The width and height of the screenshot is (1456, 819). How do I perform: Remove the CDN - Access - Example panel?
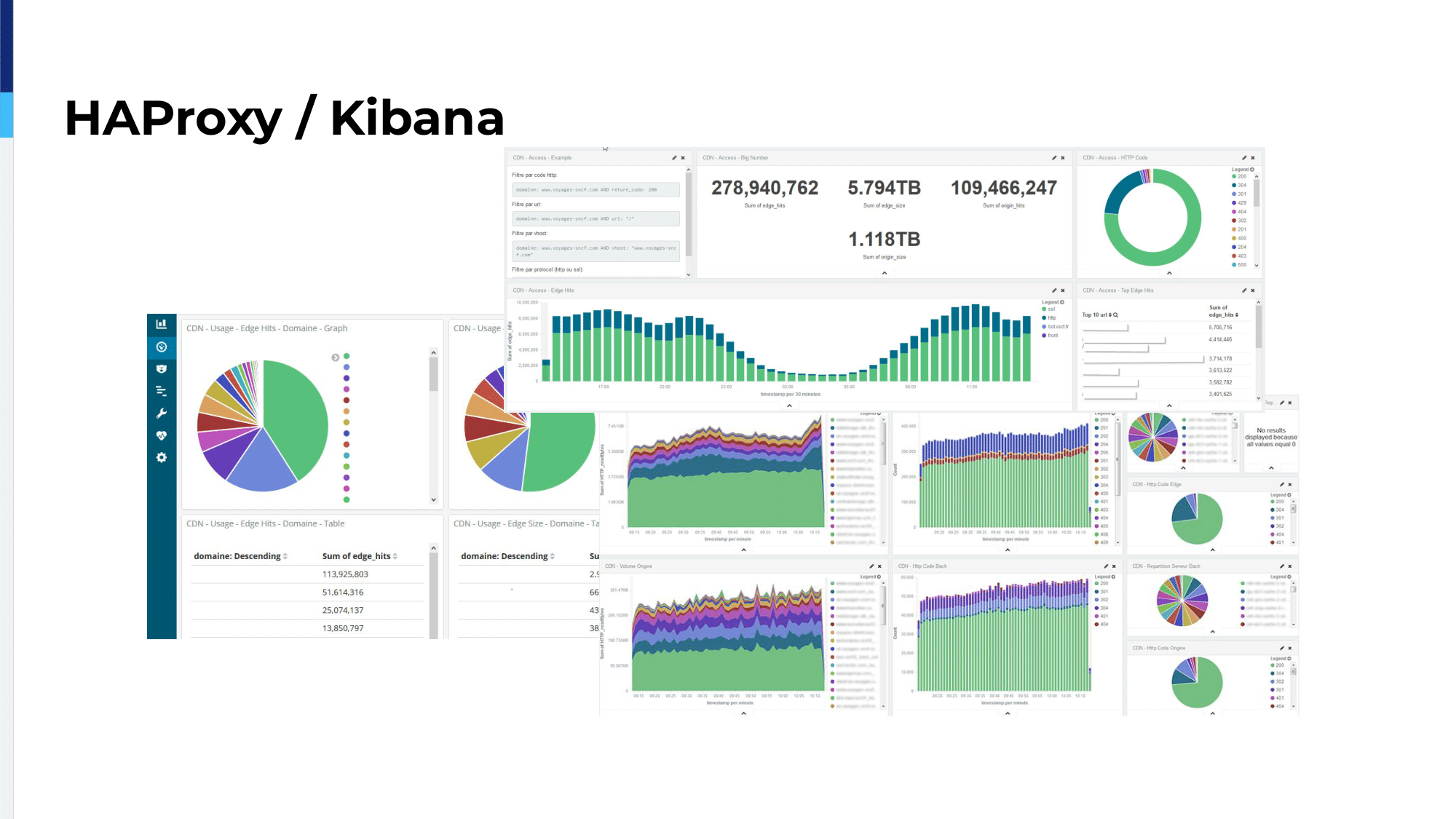click(683, 158)
